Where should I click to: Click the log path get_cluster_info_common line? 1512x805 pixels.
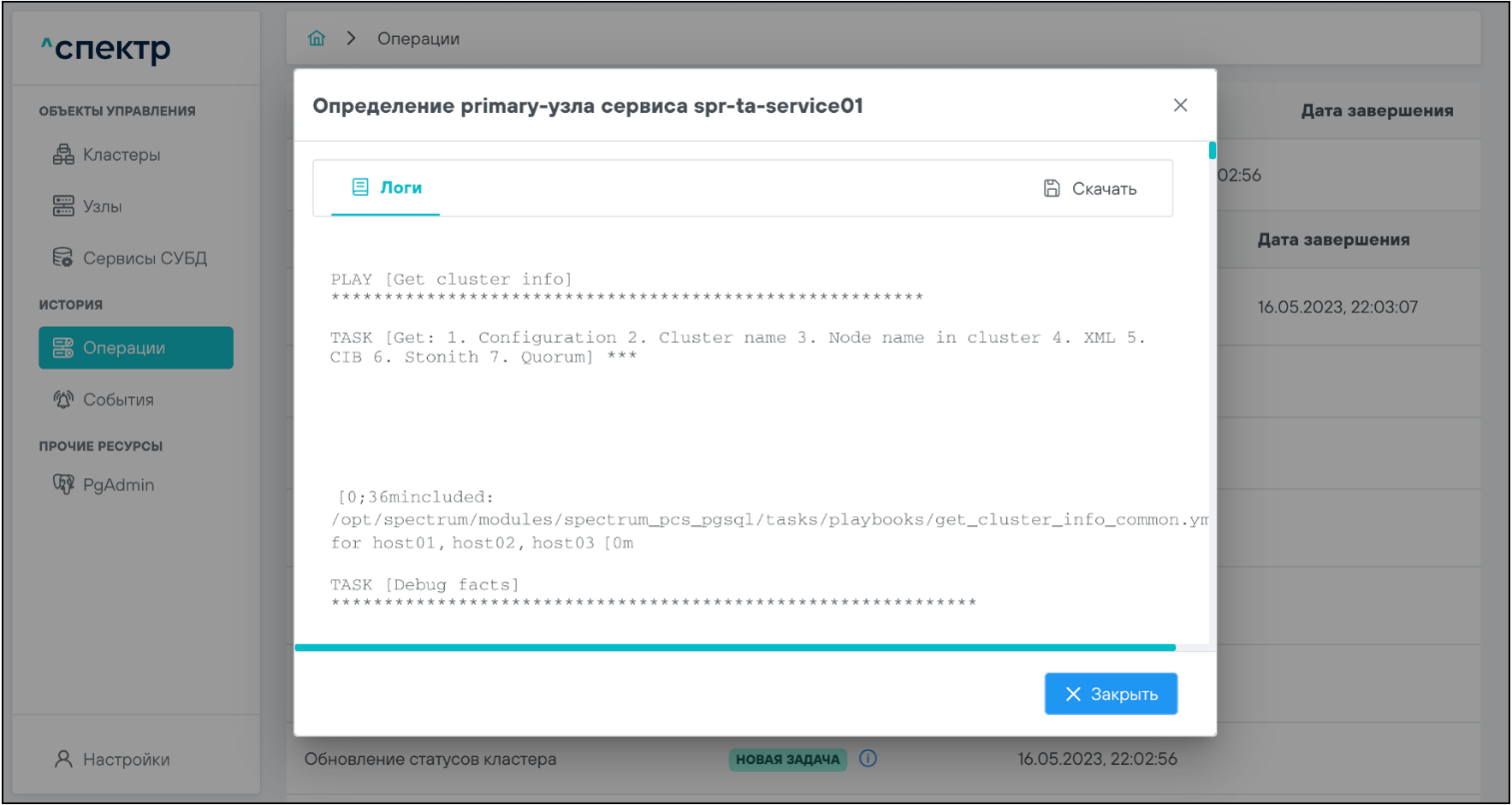click(769, 519)
